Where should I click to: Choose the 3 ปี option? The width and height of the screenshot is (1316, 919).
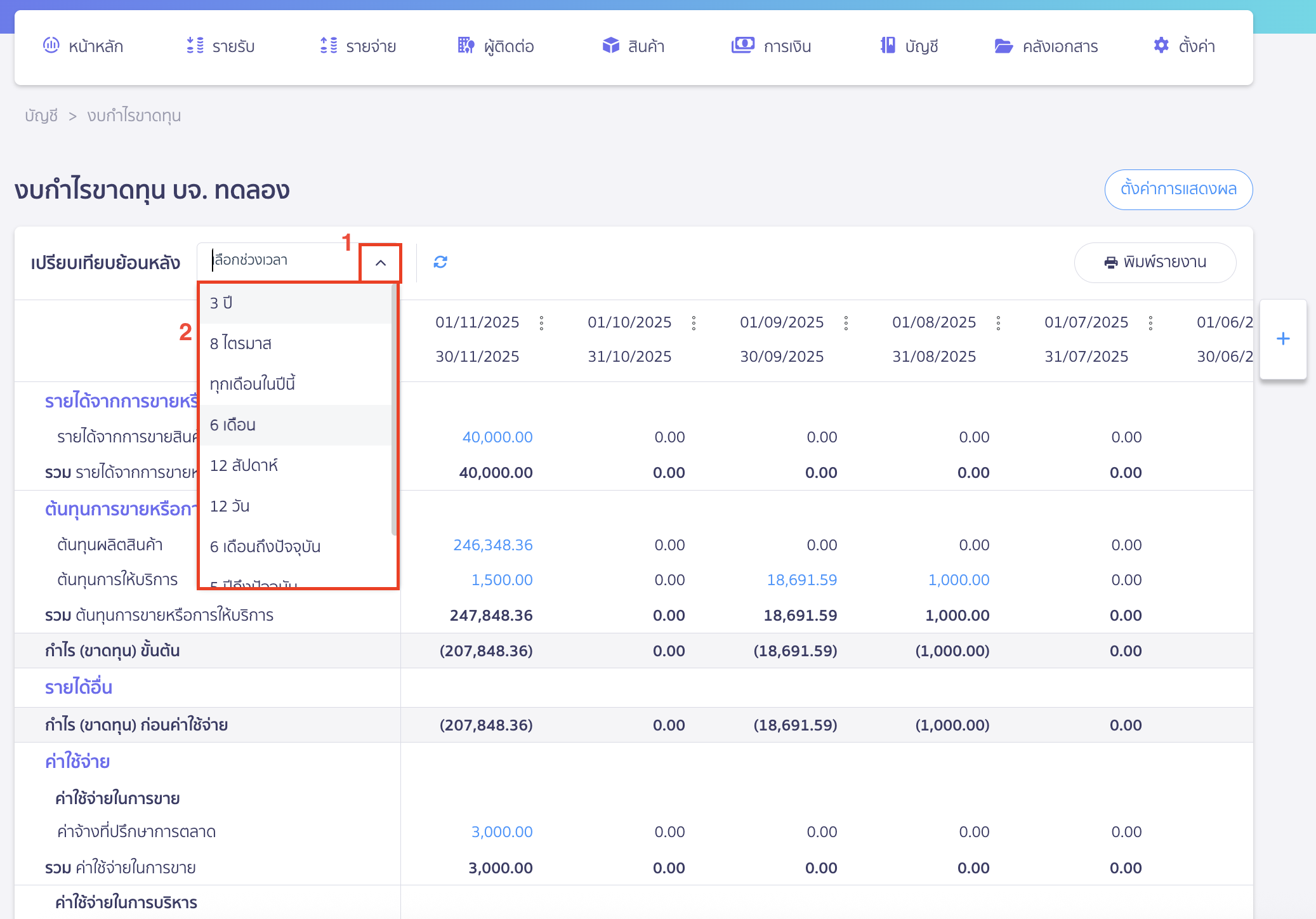click(x=295, y=303)
